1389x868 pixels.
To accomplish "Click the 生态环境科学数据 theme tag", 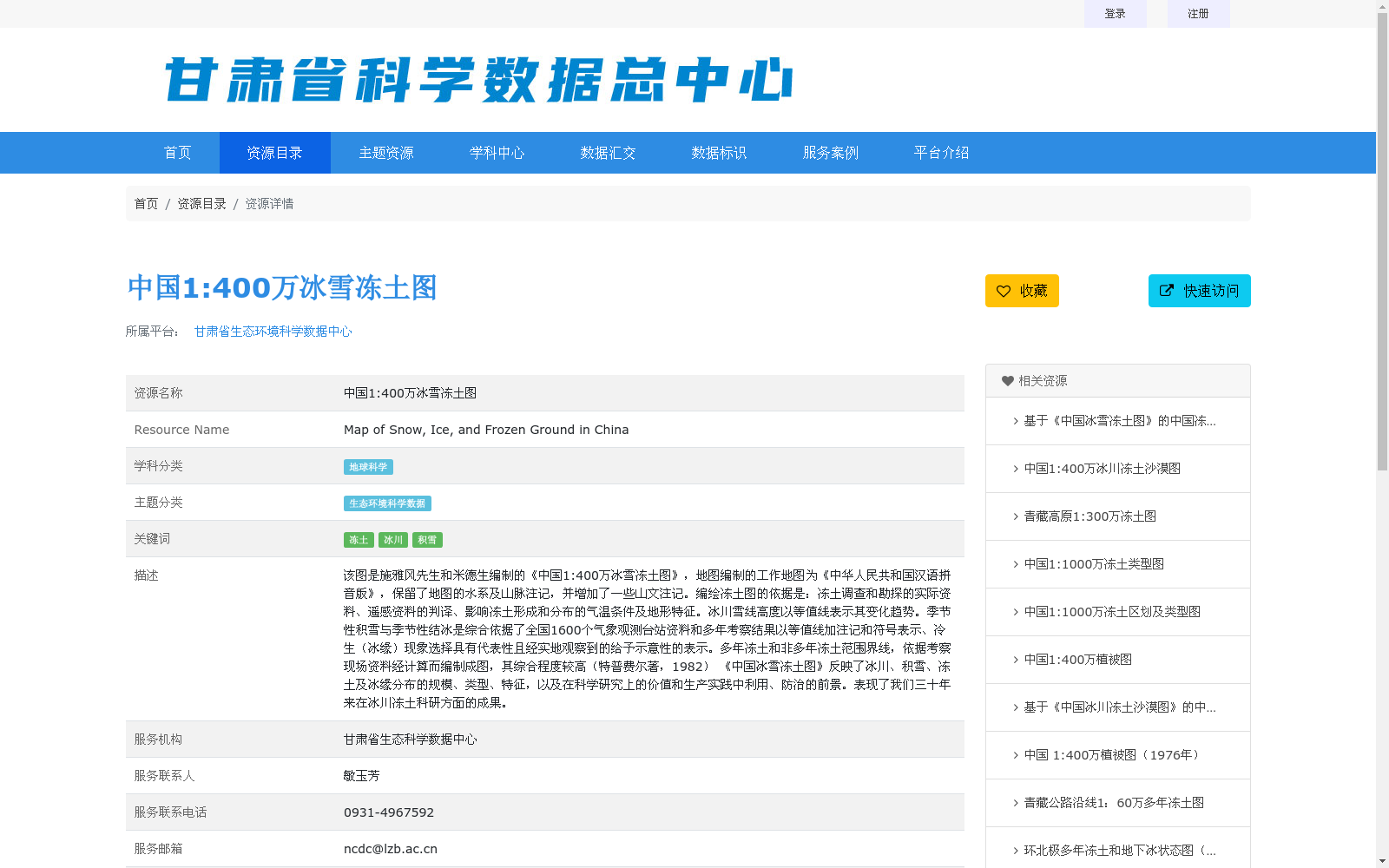I will pyautogui.click(x=387, y=503).
